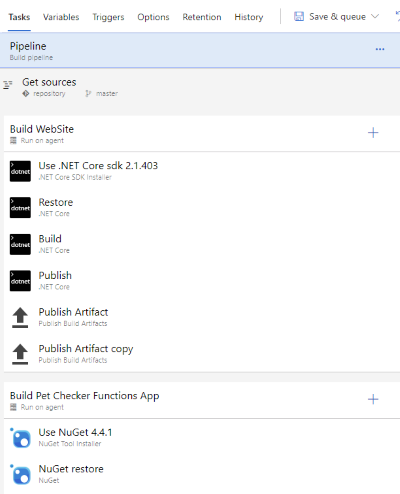Click the floppy disk save icon

click(x=299, y=16)
